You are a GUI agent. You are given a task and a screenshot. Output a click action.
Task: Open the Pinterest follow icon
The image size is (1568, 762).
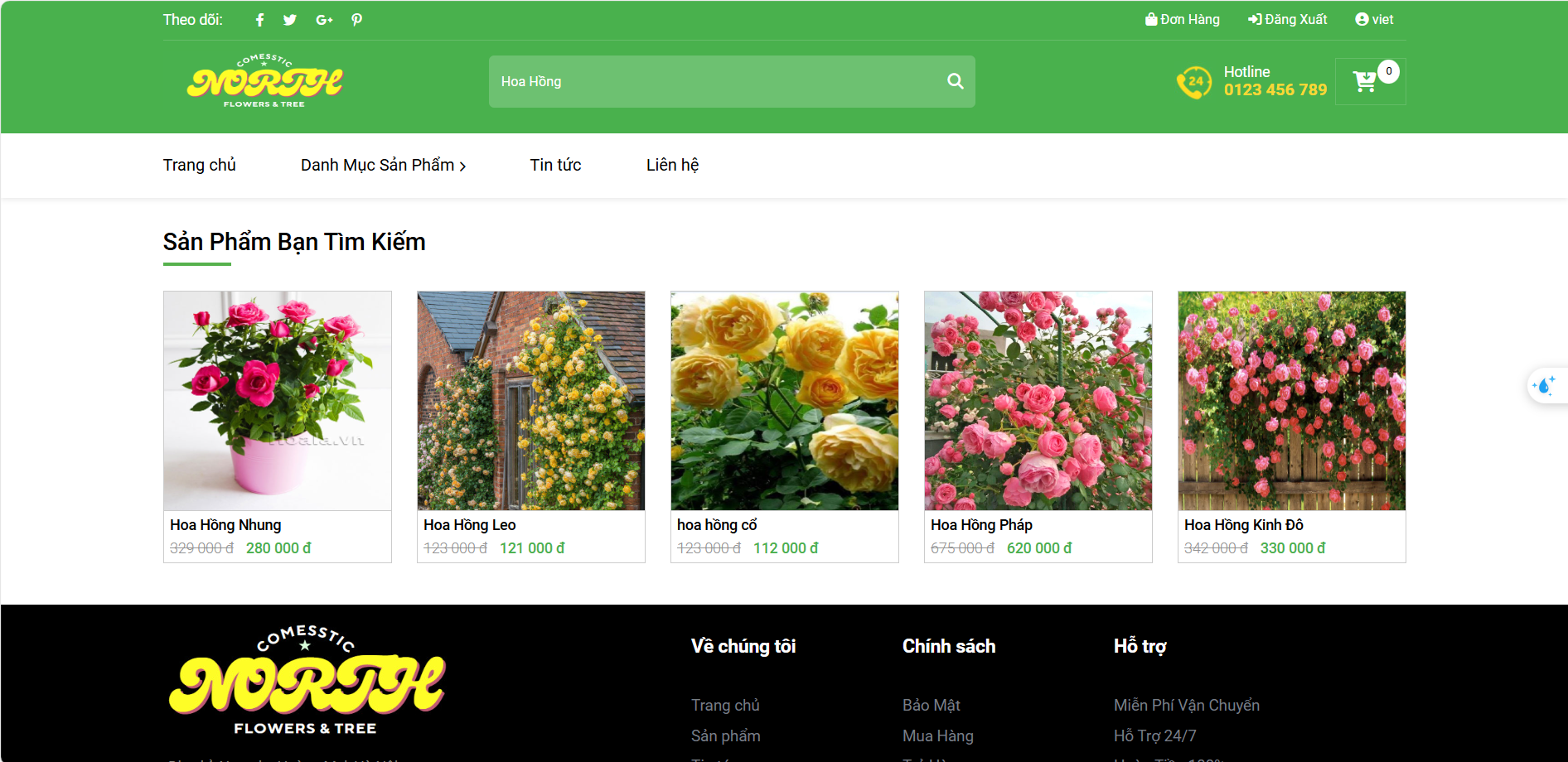[x=356, y=20]
